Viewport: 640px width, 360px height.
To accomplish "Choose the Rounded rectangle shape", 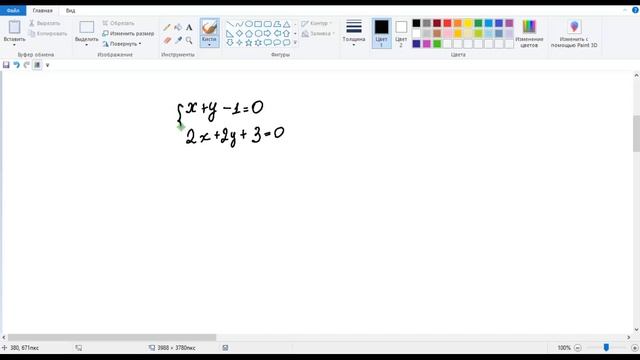I will (x=267, y=24).
